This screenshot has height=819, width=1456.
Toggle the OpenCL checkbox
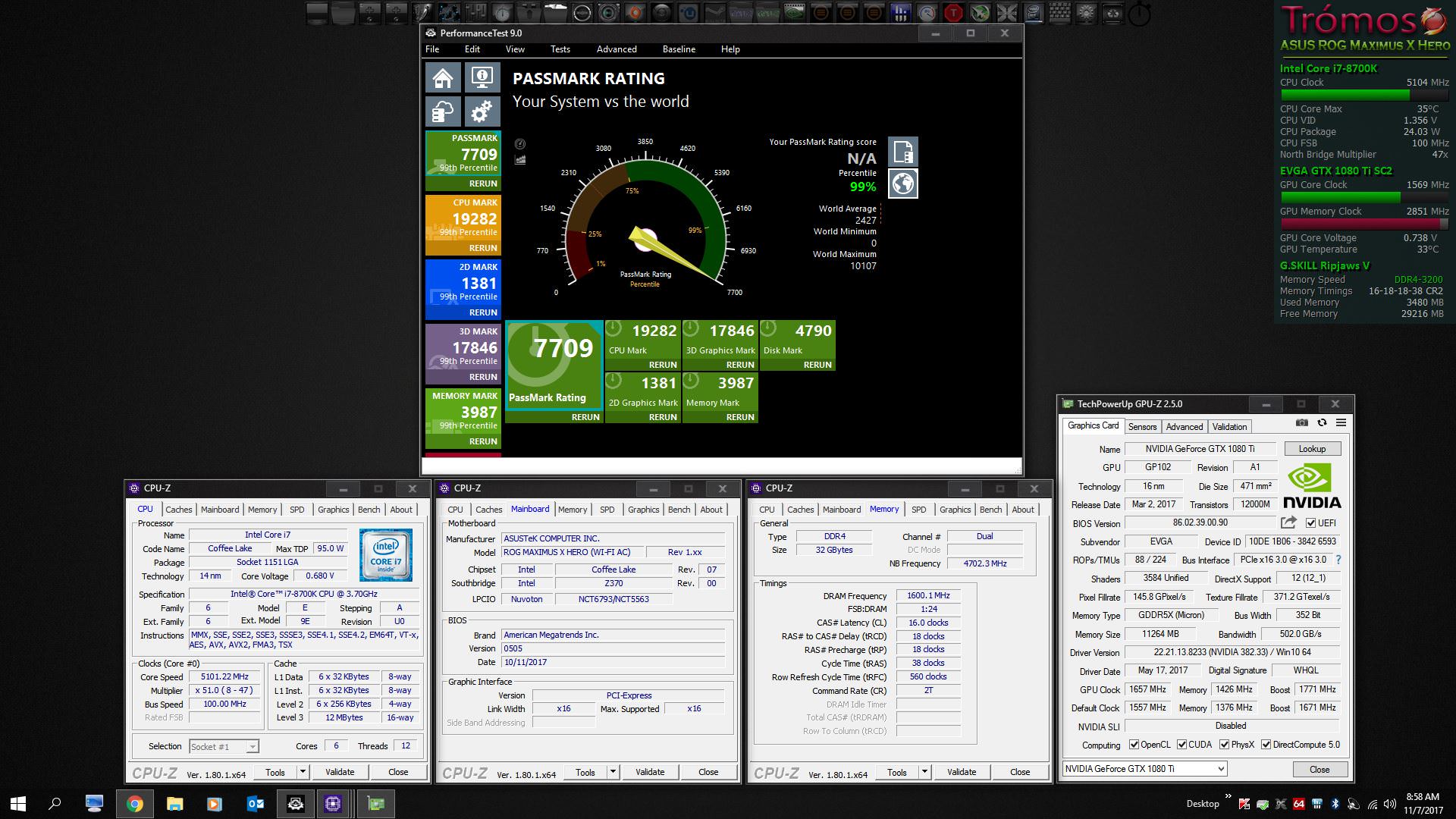1134,745
